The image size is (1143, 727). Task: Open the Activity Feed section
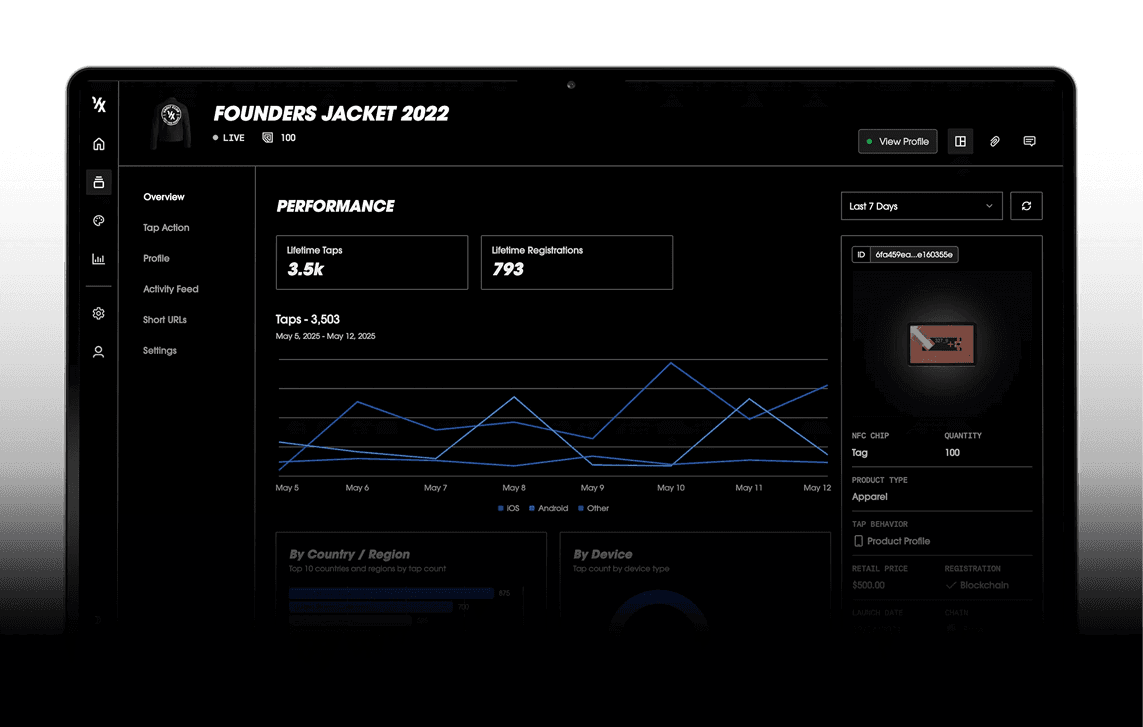(171, 289)
